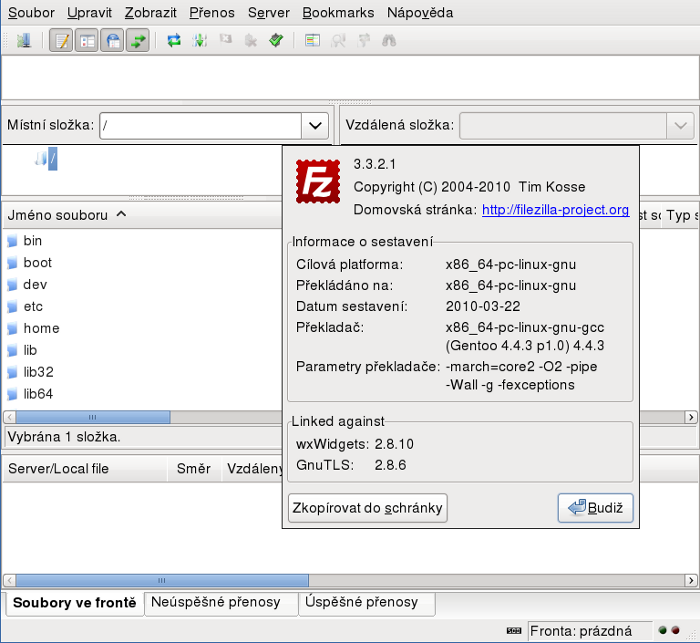Open the Upravit menu

pos(89,13)
